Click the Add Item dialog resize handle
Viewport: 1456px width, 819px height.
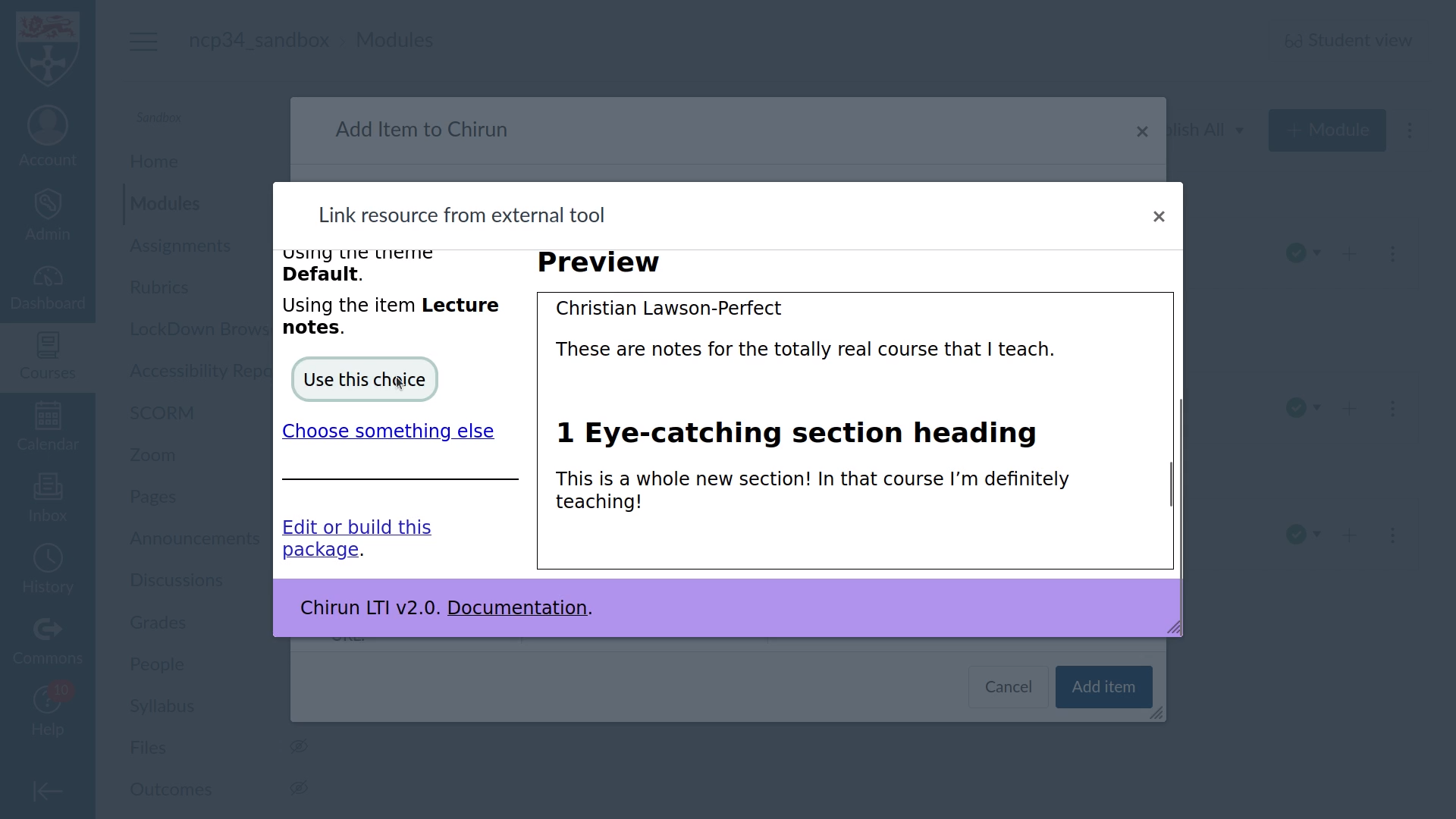(x=1156, y=713)
